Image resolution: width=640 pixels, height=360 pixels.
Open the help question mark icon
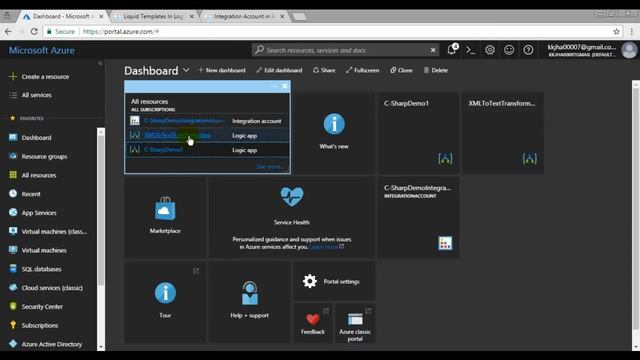pyautogui.click(x=528, y=50)
